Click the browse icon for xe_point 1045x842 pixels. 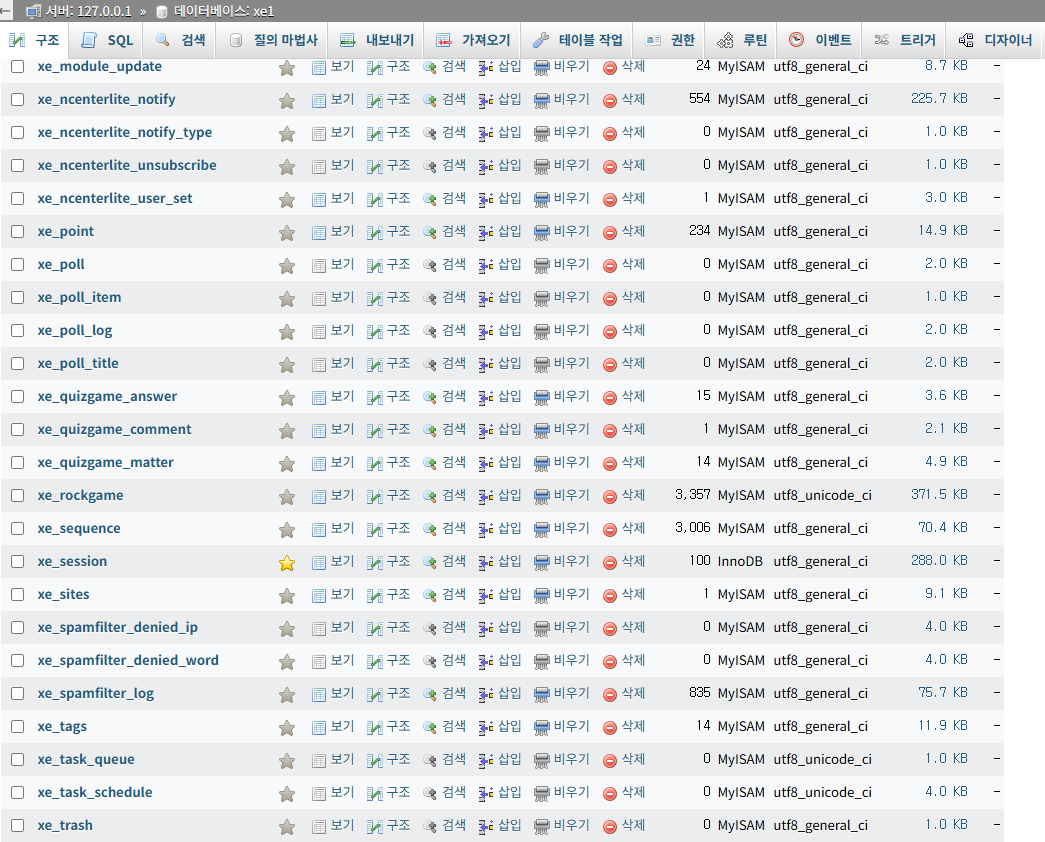coord(319,232)
